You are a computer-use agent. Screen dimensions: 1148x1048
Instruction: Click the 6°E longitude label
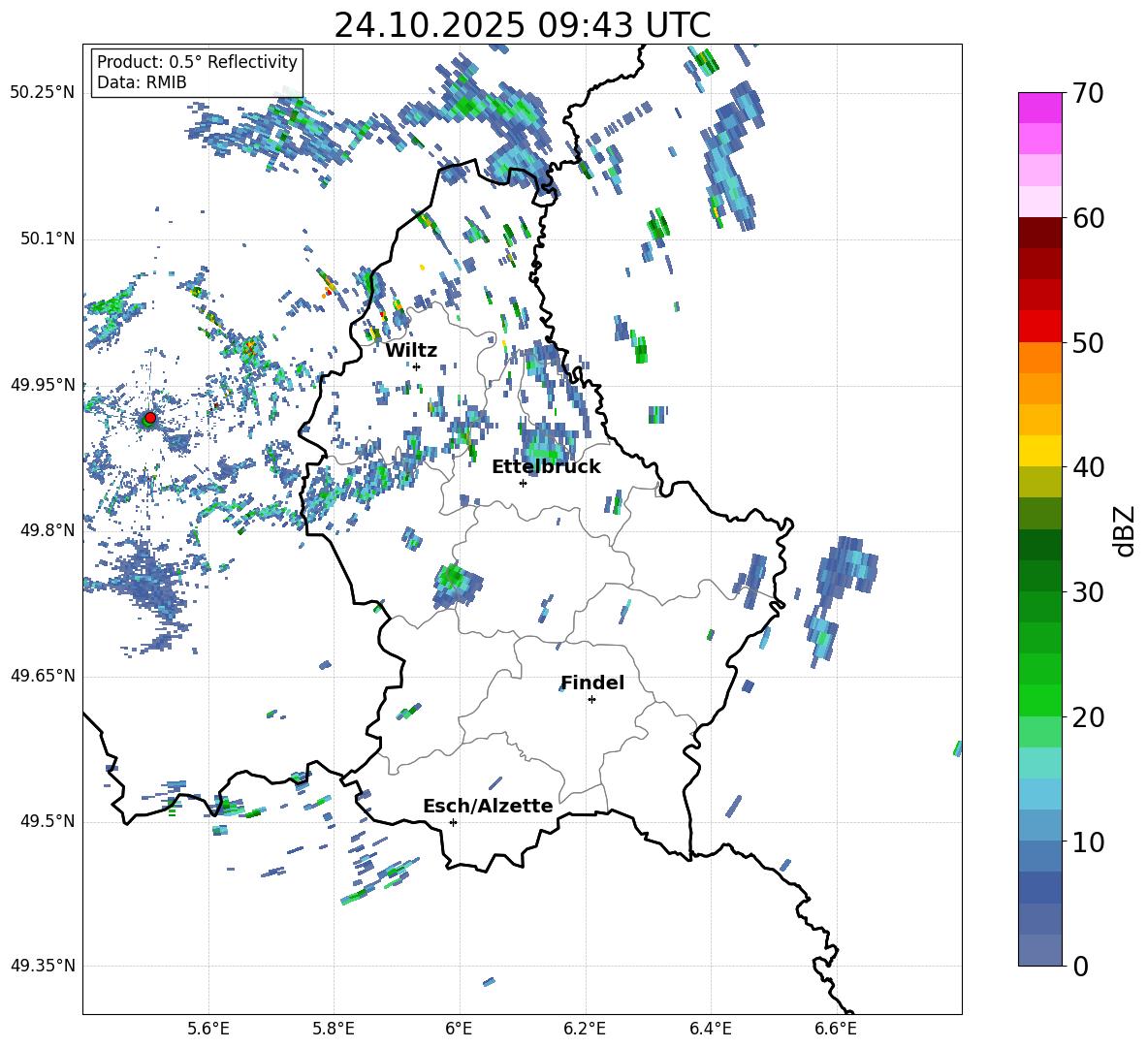tap(459, 1029)
